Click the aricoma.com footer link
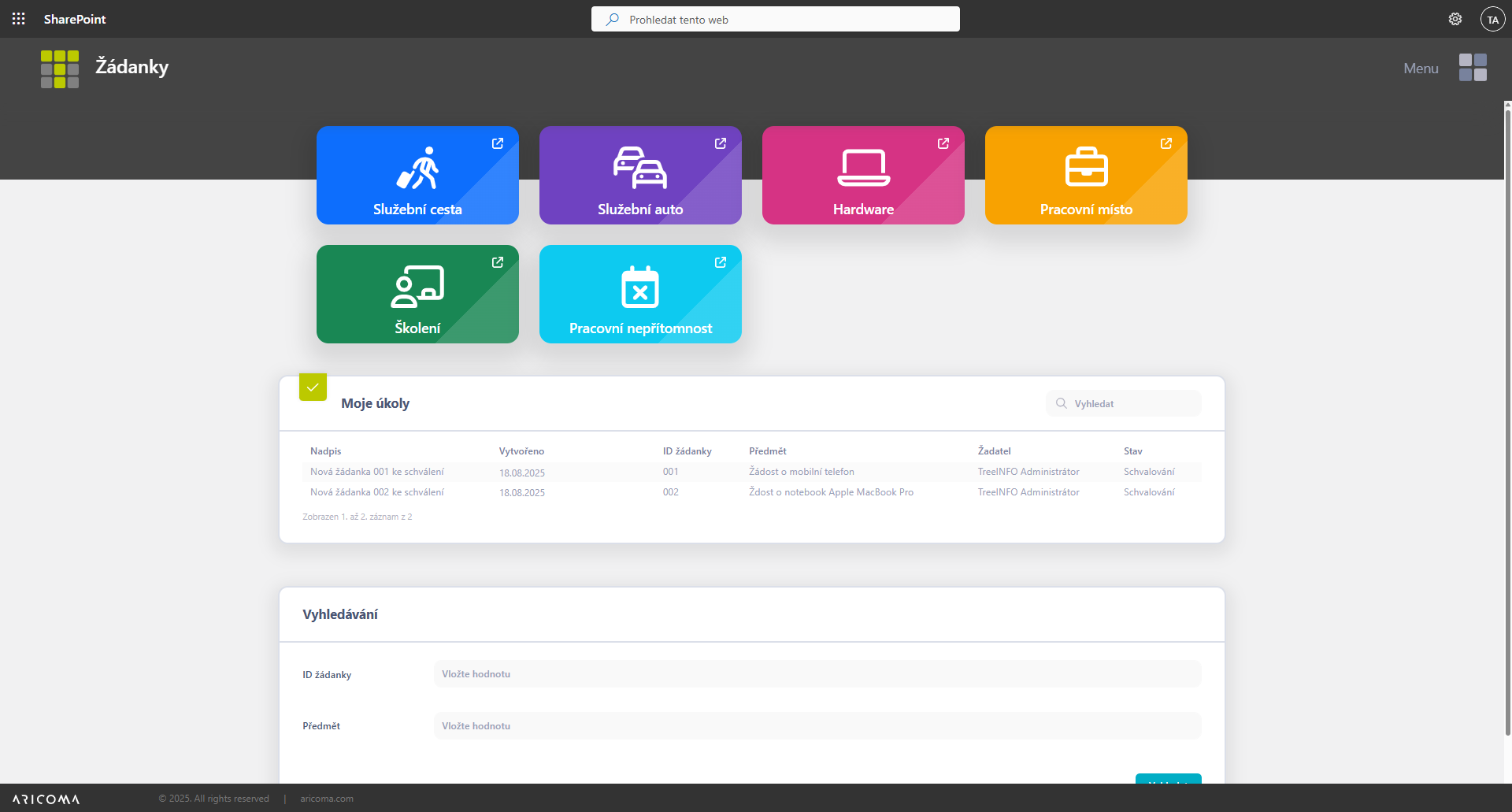1512x812 pixels. click(327, 799)
